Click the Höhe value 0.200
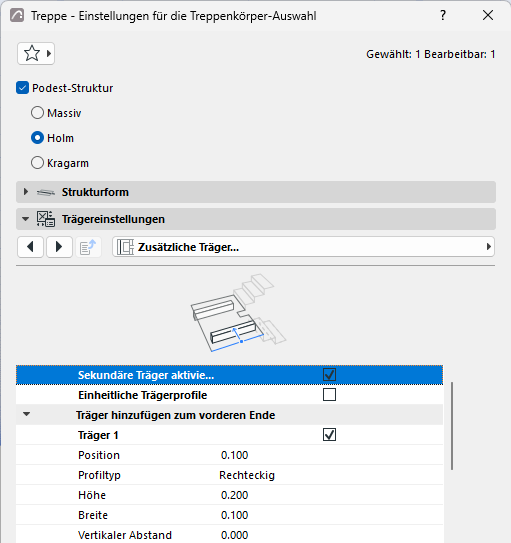The width and height of the screenshot is (511, 543). coord(234,495)
